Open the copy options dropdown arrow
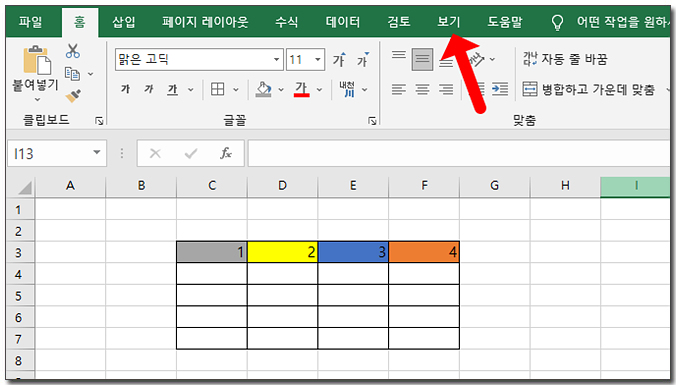The height and width of the screenshot is (385, 676). [x=91, y=74]
